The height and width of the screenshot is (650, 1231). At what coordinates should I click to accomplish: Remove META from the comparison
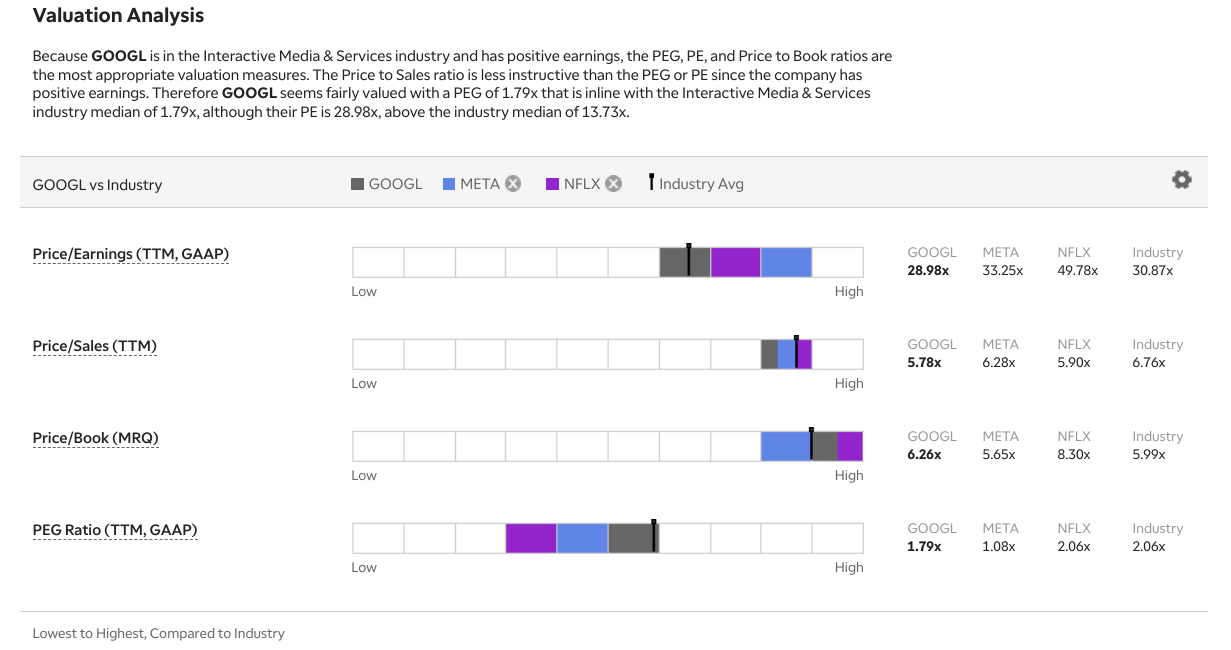(513, 184)
